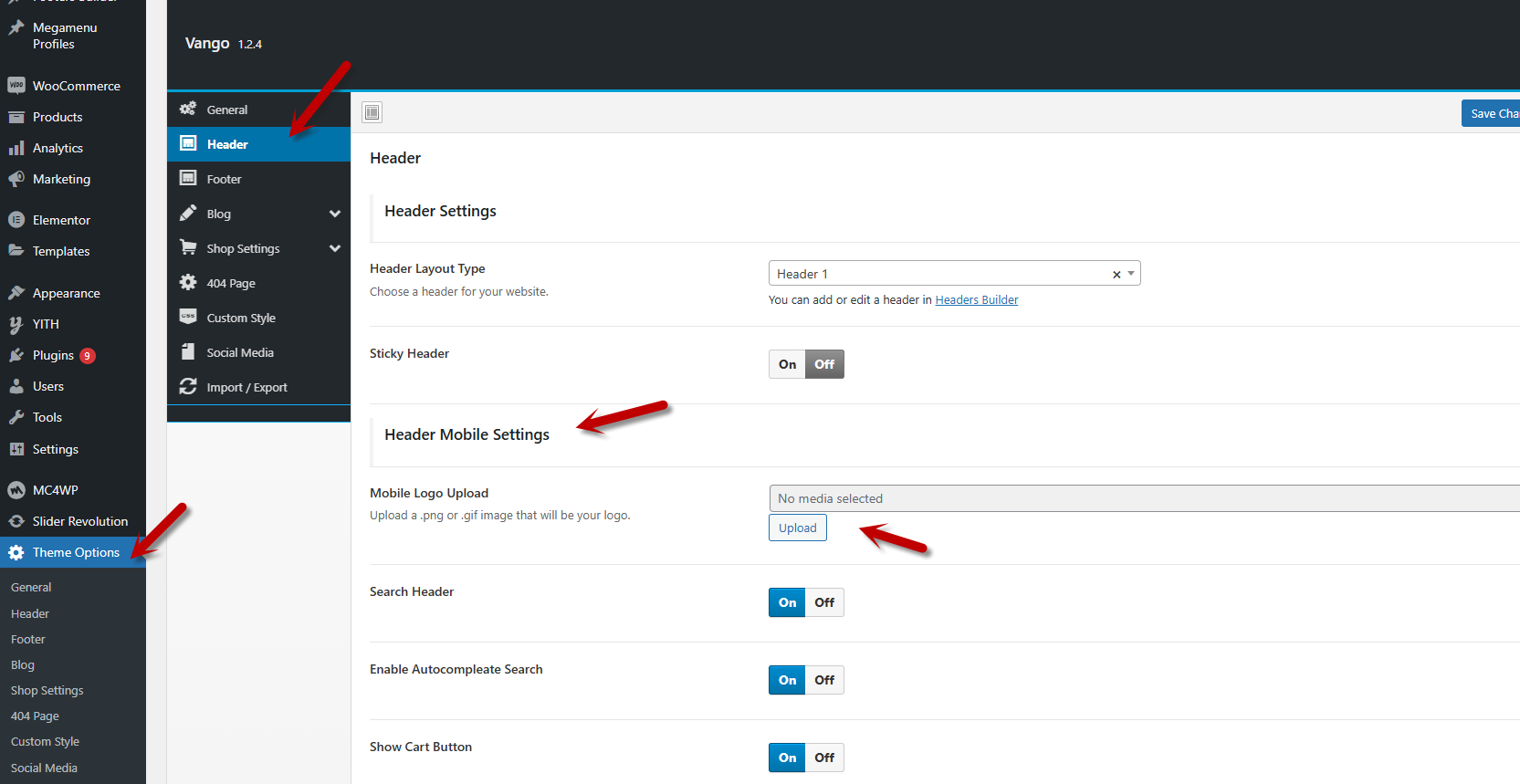Image resolution: width=1520 pixels, height=784 pixels.
Task: Open 404 Page in Theme Options submenu
Action: (x=35, y=716)
